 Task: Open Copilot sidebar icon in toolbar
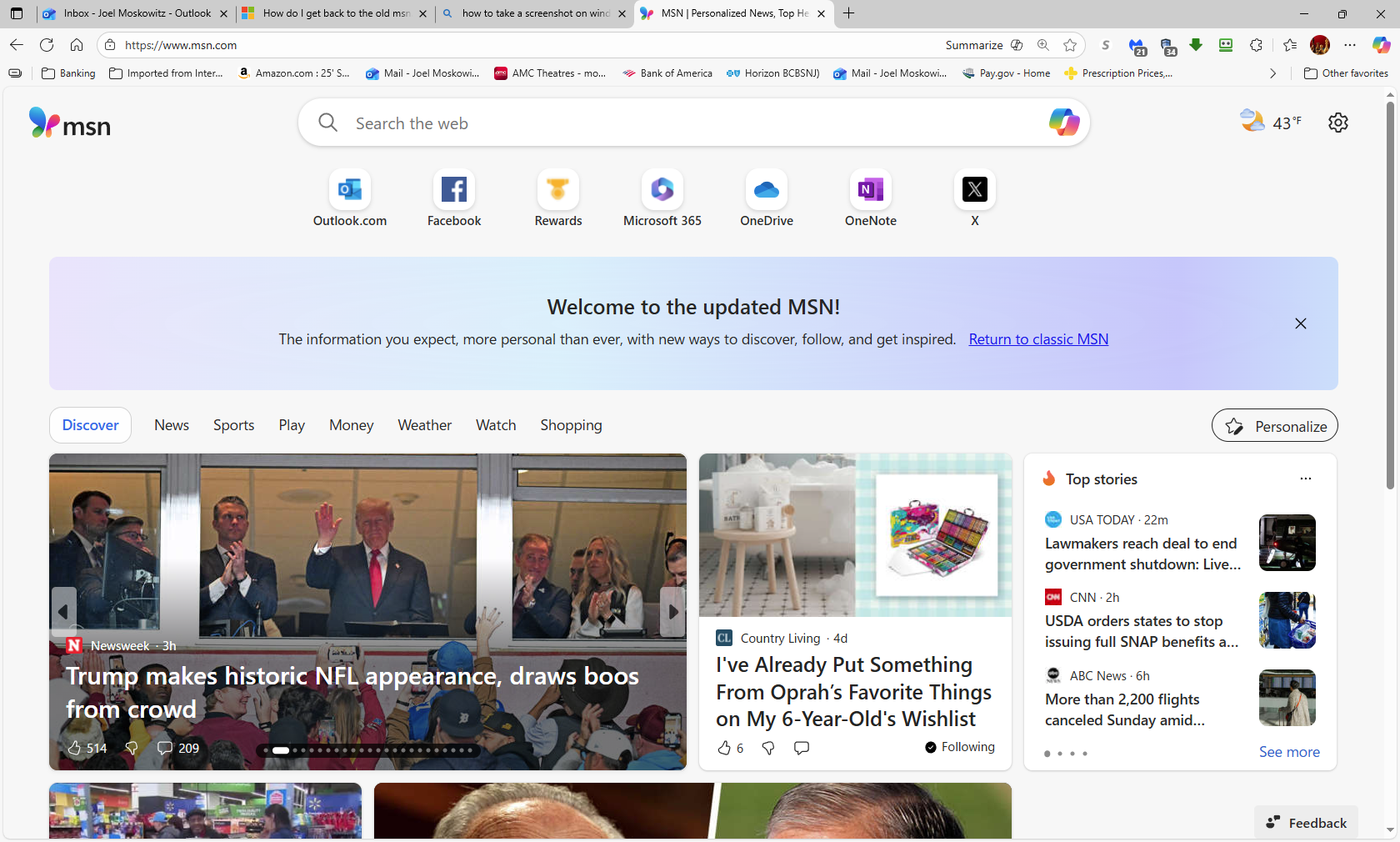click(x=1382, y=45)
